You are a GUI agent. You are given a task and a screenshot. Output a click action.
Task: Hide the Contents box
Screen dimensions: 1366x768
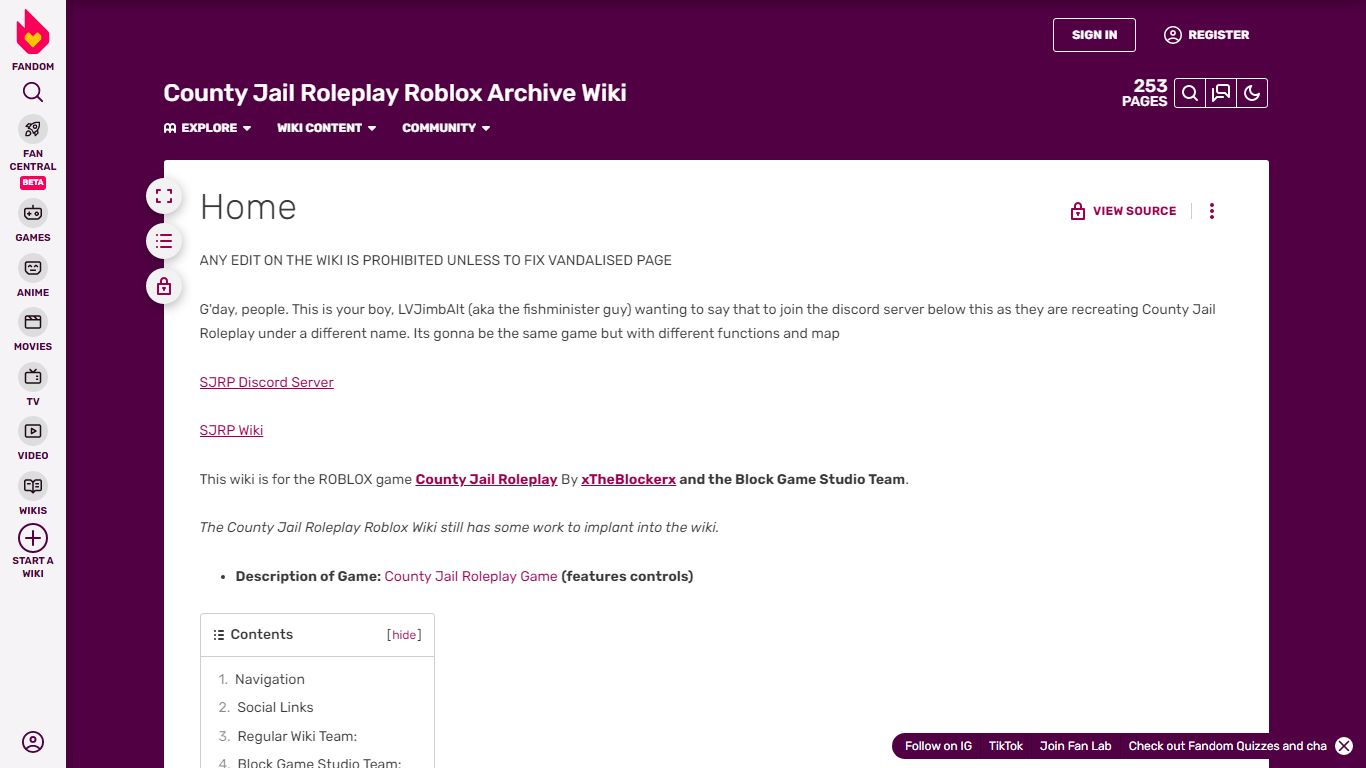coord(404,635)
